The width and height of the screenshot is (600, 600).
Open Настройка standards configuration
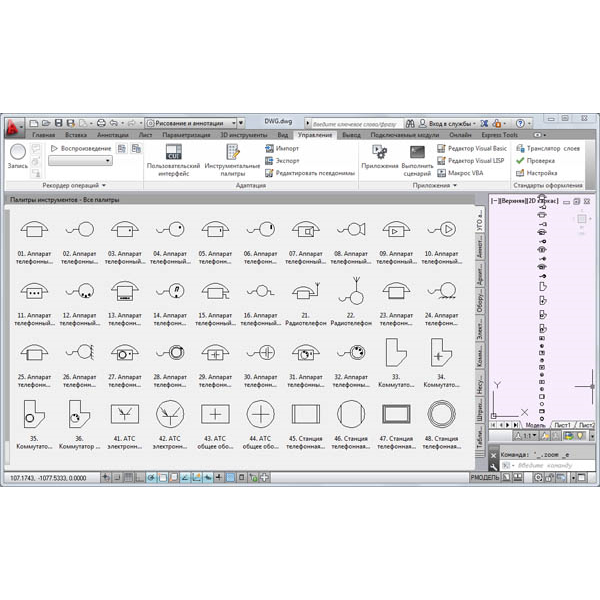[x=536, y=173]
